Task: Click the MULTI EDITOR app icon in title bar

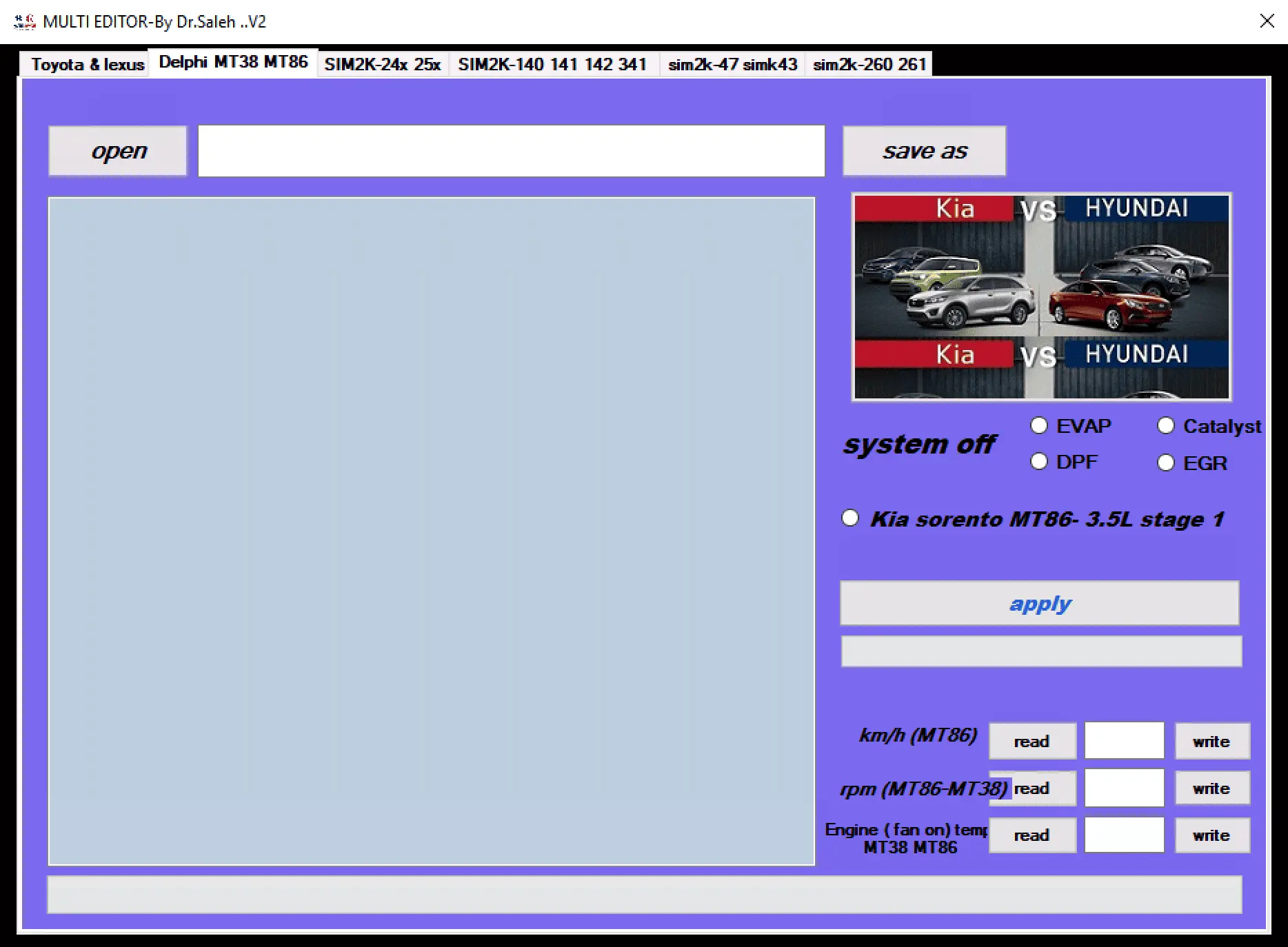Action: (x=25, y=22)
